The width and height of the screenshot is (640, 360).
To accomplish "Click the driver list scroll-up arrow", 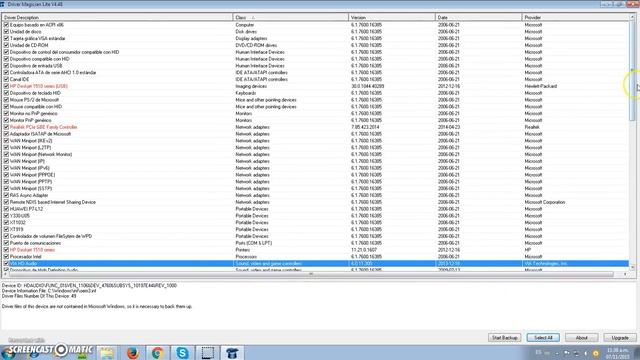I will coord(632,18).
